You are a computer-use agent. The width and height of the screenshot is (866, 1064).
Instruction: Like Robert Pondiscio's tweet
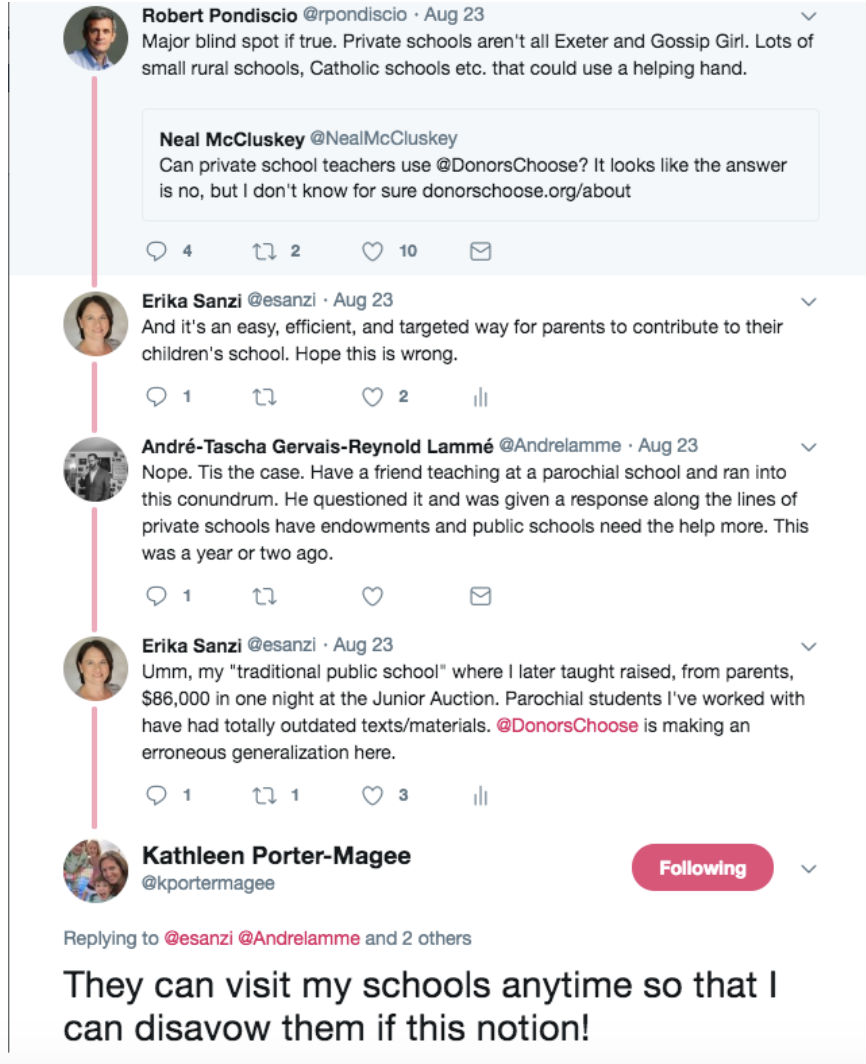pyautogui.click(x=373, y=252)
